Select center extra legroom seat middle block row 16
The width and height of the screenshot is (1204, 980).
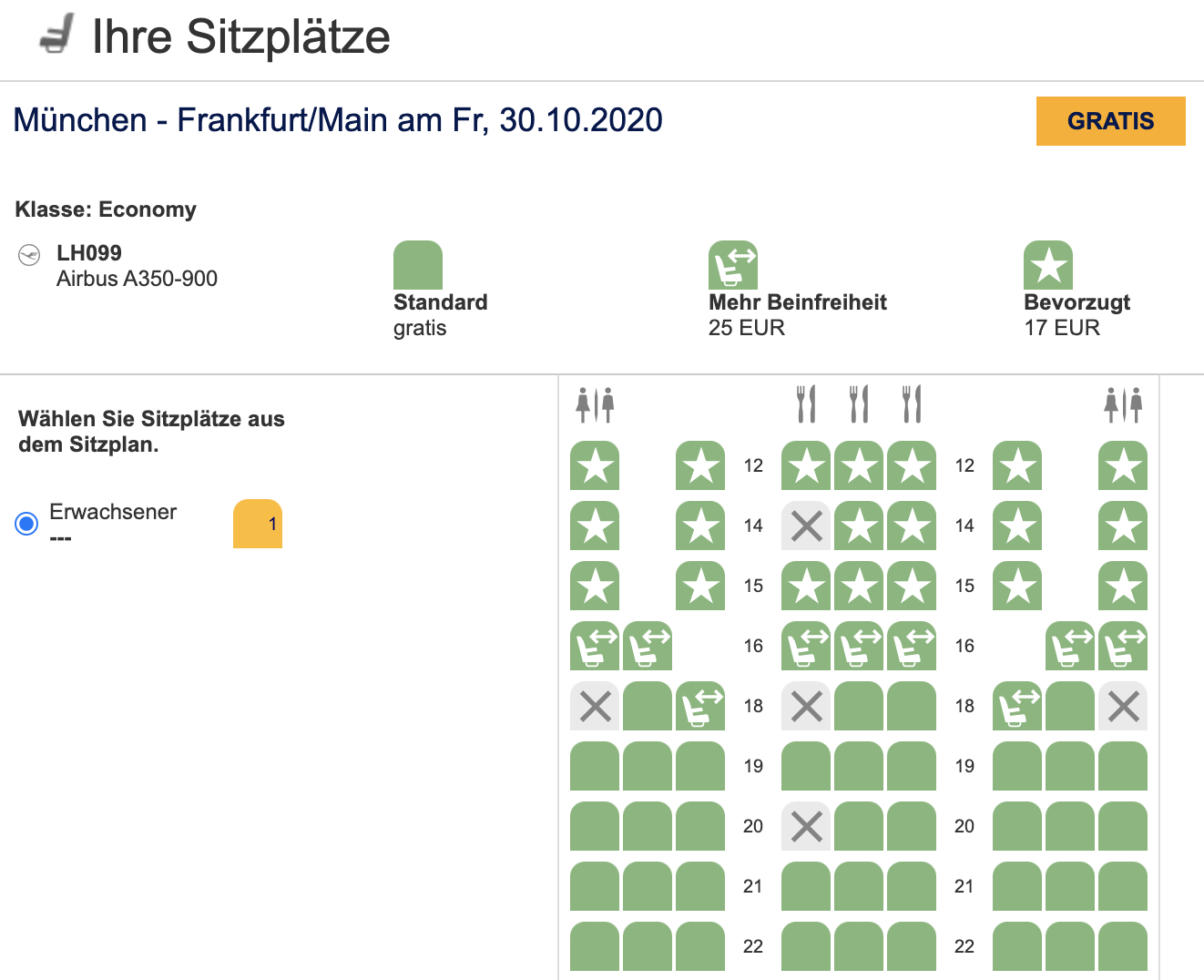(x=859, y=647)
